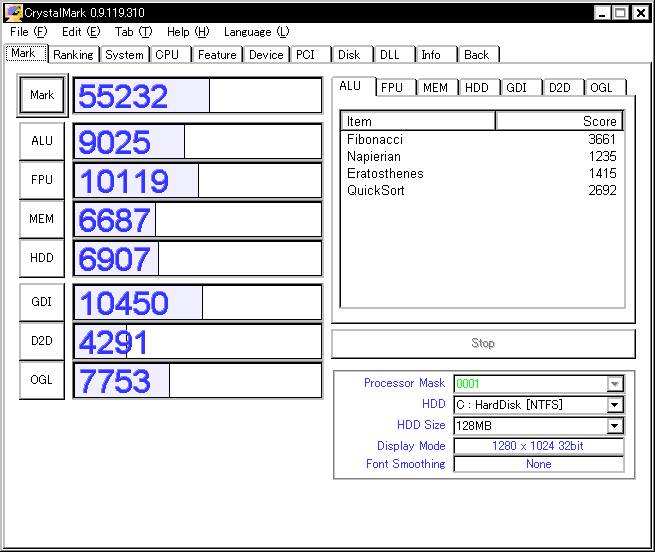
Task: Show GDI results tab in score panel
Action: pyautogui.click(x=521, y=88)
